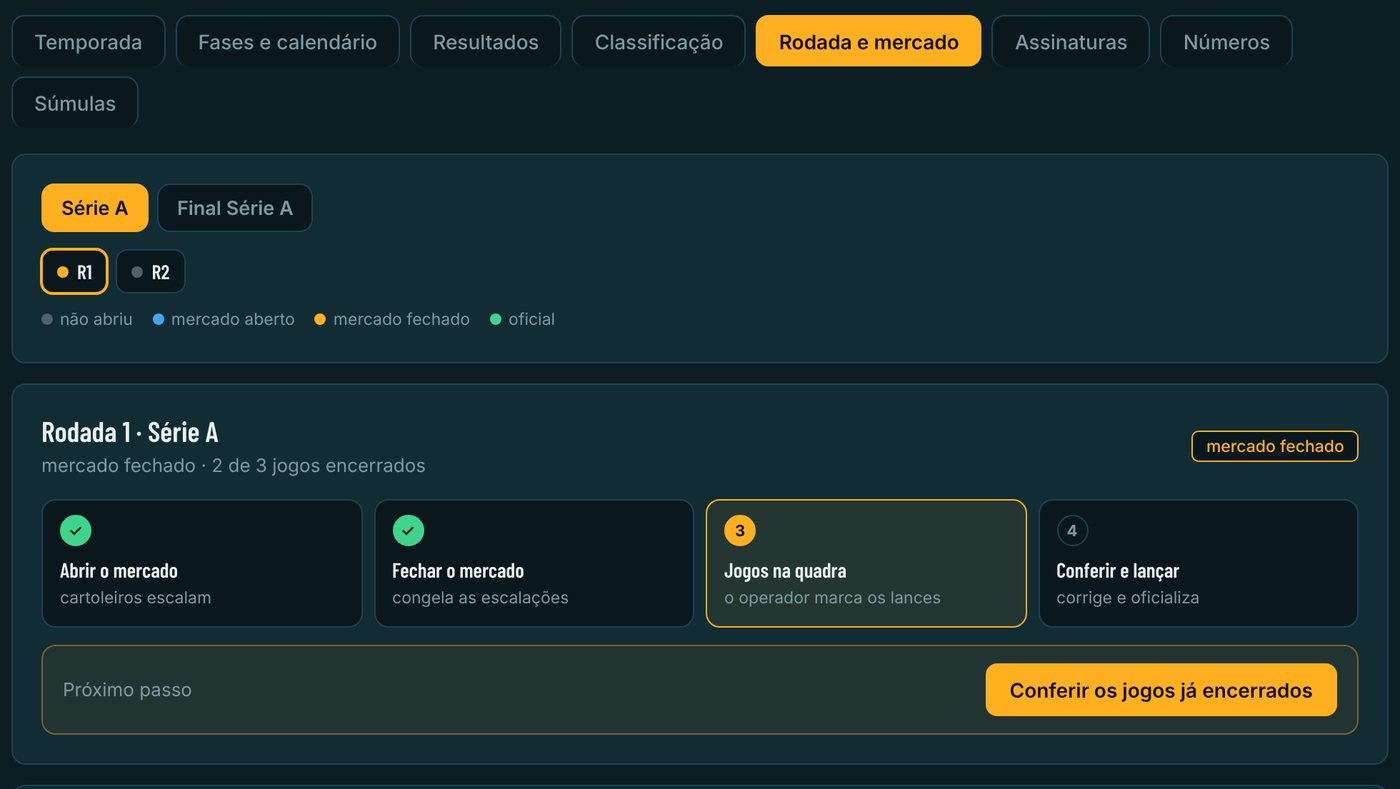Switch to the Números tab
This screenshot has width=1400, height=789.
point(1226,41)
